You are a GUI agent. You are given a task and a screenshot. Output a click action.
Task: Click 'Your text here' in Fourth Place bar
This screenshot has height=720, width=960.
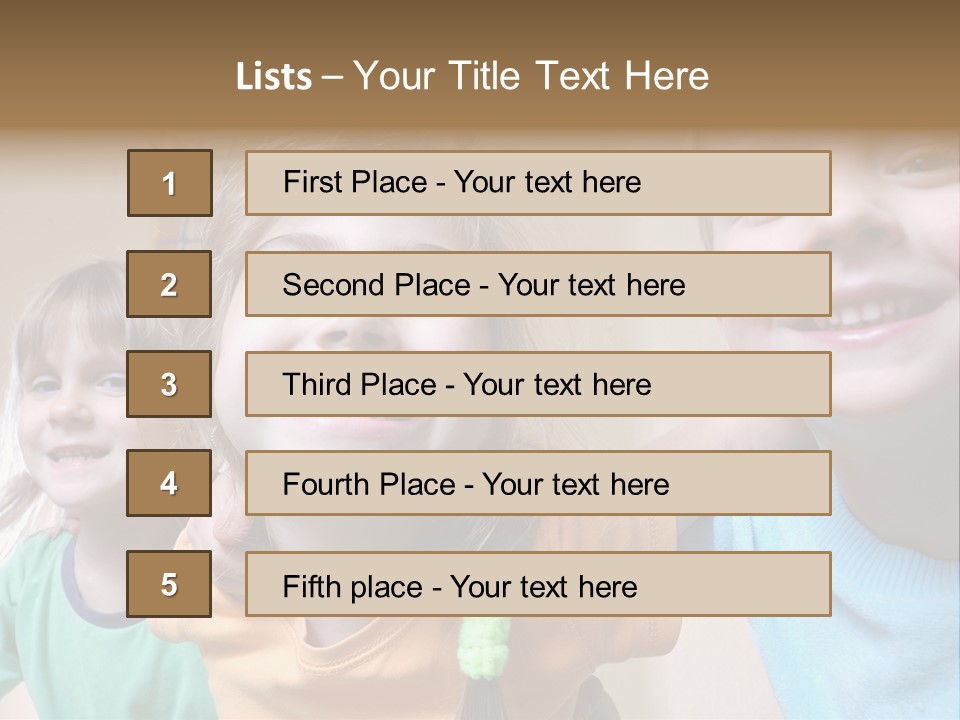[x=576, y=484]
